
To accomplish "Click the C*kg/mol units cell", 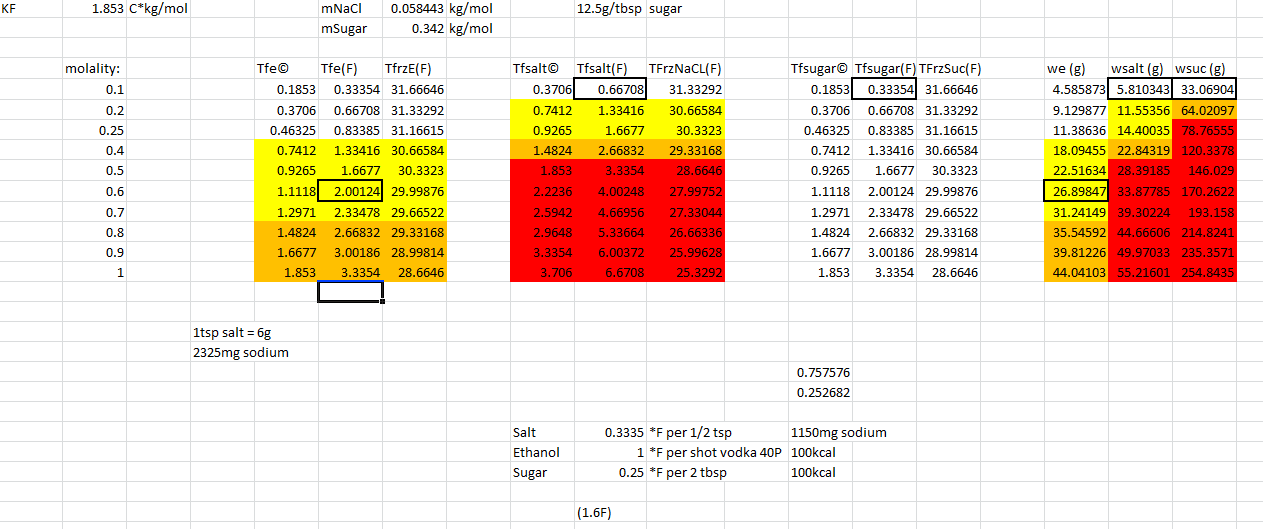I will pos(158,8).
